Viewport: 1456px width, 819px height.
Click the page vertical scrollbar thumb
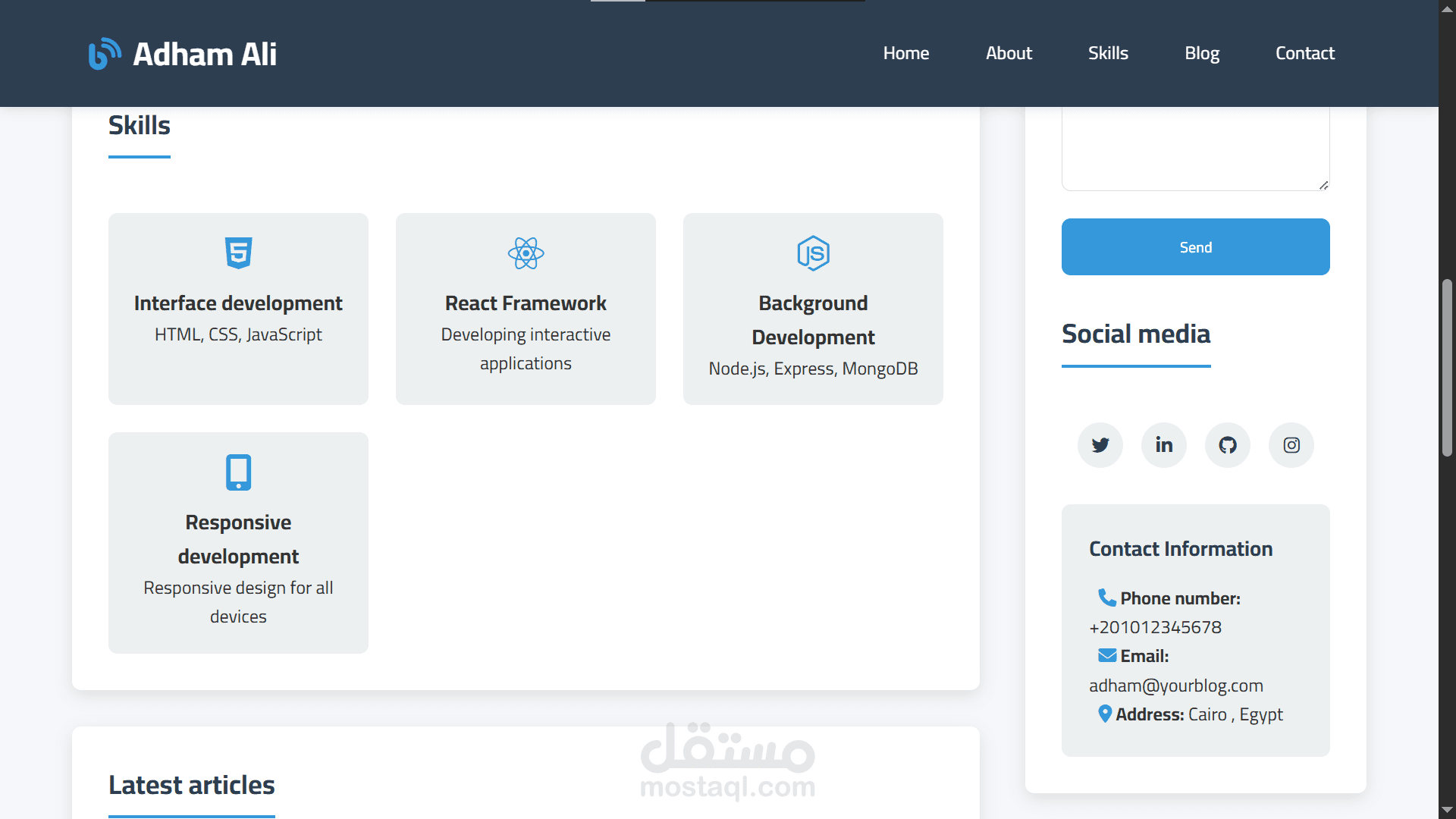1447,368
